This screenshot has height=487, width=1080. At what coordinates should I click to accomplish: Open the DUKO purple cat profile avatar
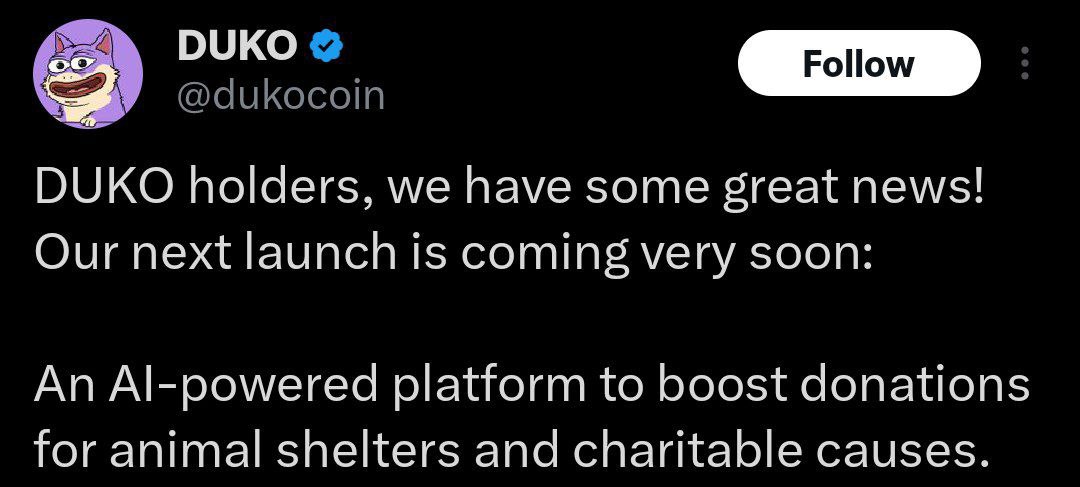click(x=87, y=74)
